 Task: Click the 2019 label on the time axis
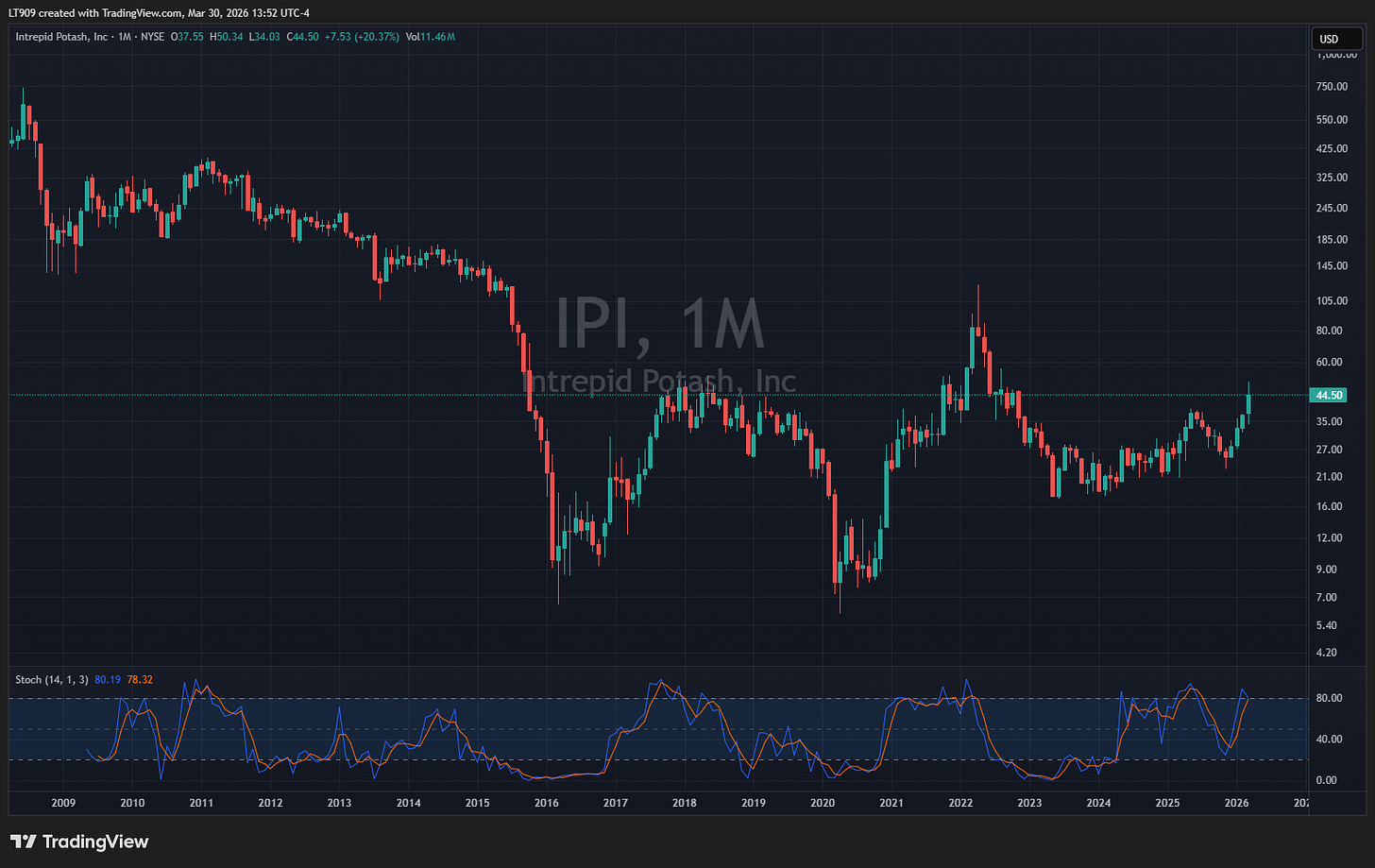point(754,803)
